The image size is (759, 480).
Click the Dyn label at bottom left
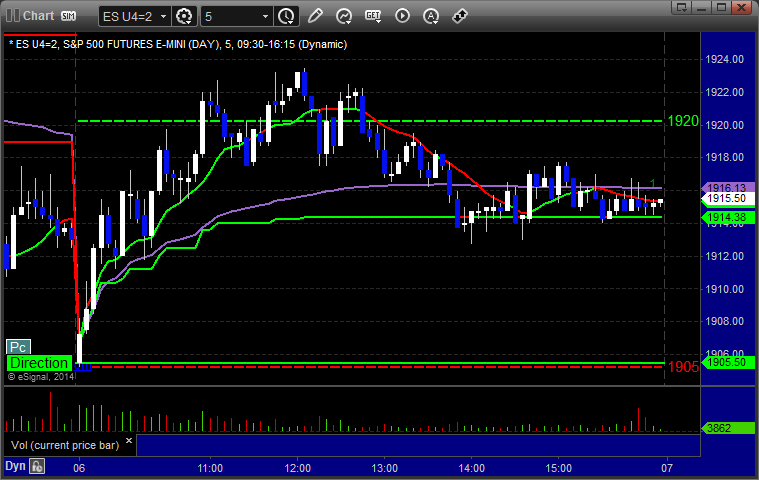point(15,466)
